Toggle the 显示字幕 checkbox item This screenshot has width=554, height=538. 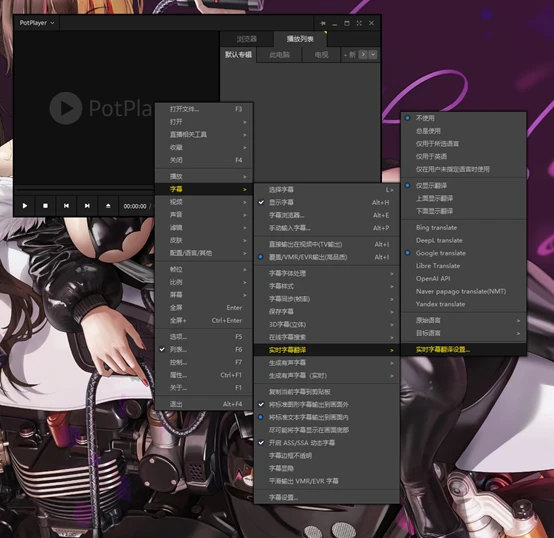[327, 202]
